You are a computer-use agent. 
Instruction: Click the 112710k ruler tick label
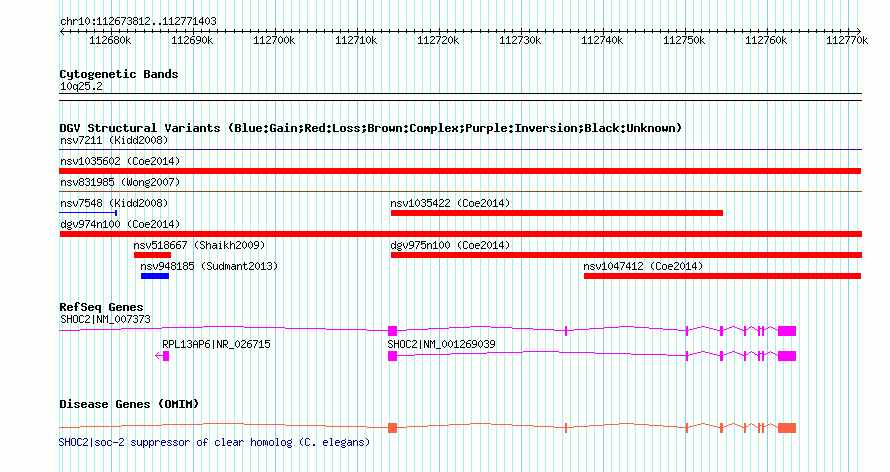click(356, 40)
